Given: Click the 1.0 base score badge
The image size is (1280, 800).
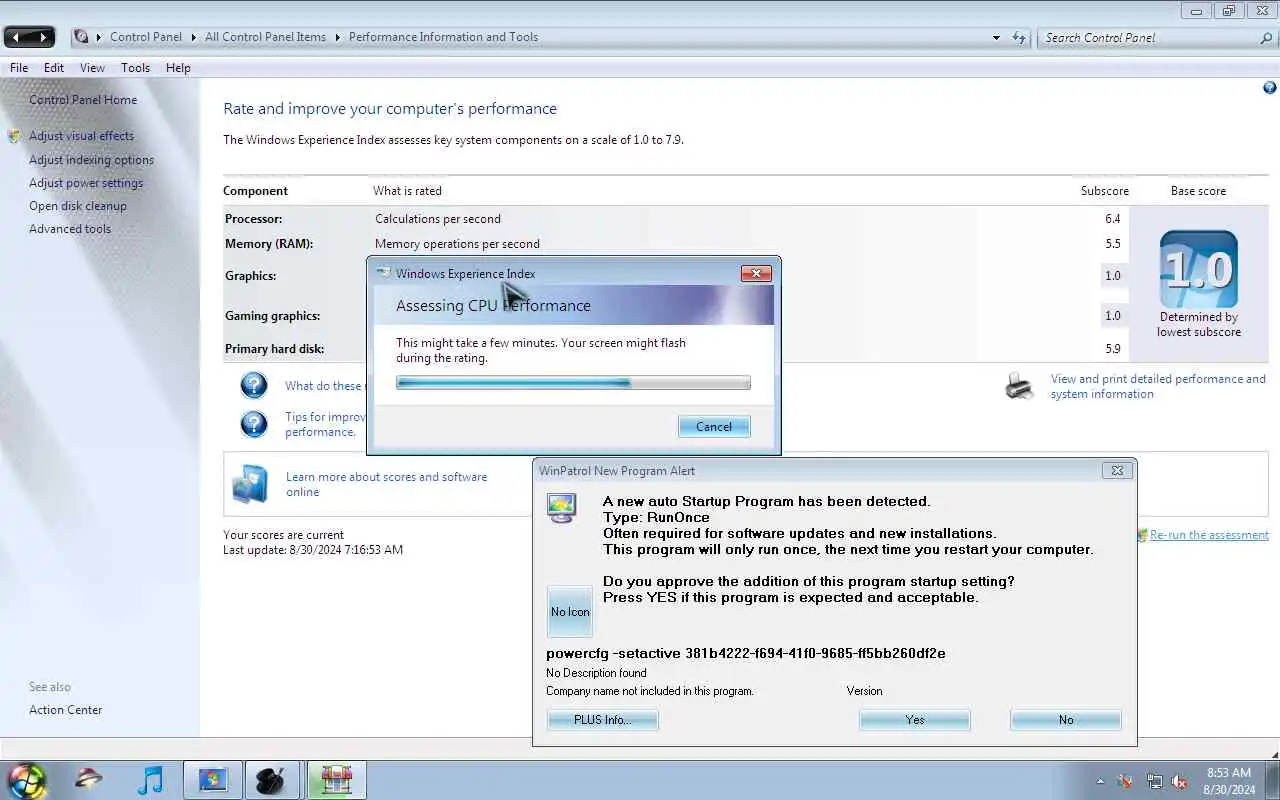Looking at the screenshot, I should pos(1199,269).
